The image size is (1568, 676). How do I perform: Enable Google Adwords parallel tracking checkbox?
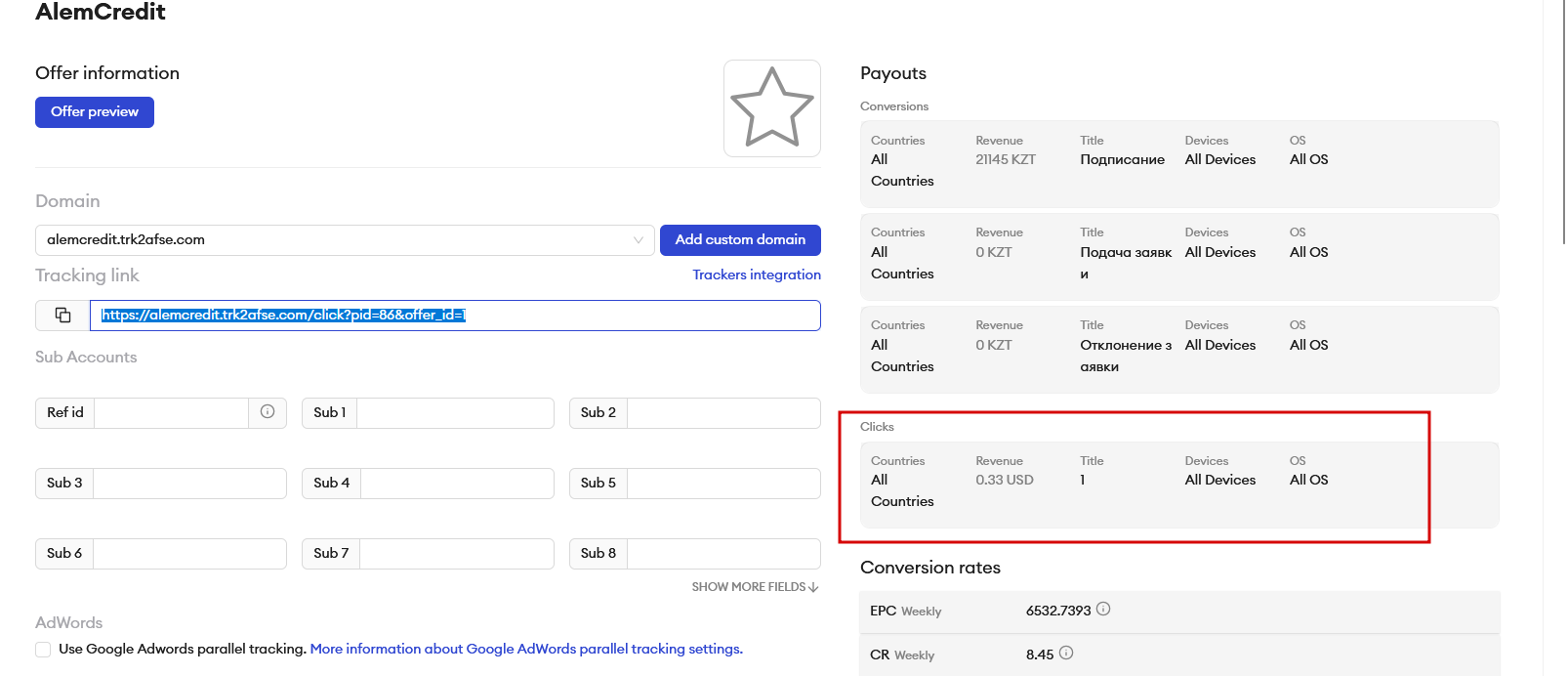coord(43,650)
